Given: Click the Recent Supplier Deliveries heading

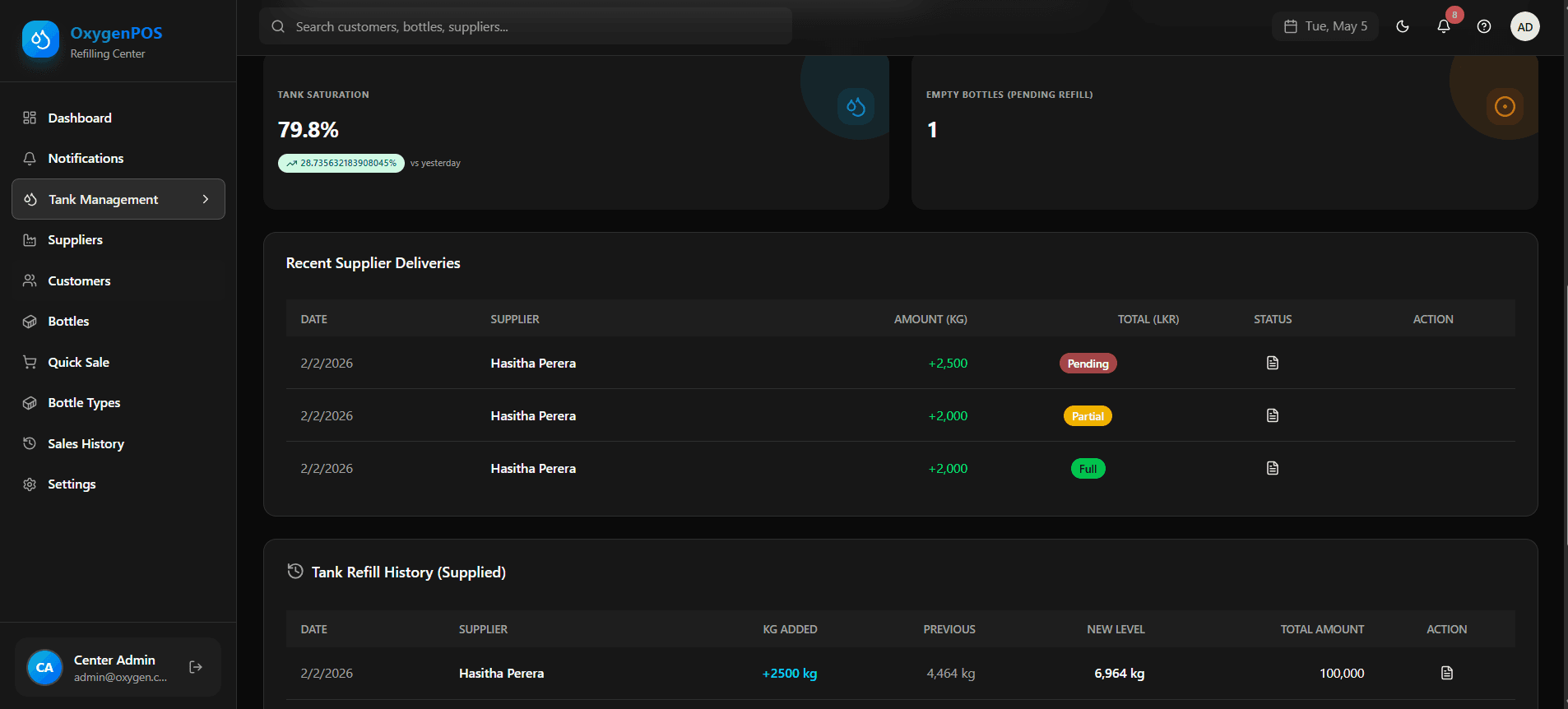Looking at the screenshot, I should 373,263.
